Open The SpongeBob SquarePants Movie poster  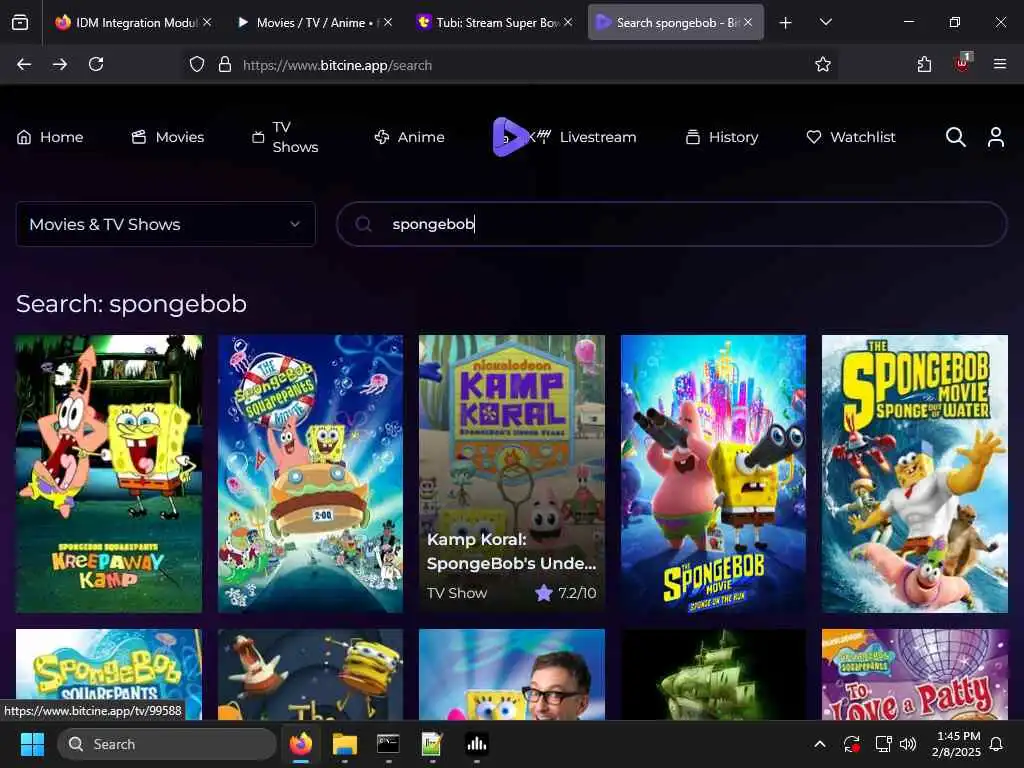[x=310, y=473]
